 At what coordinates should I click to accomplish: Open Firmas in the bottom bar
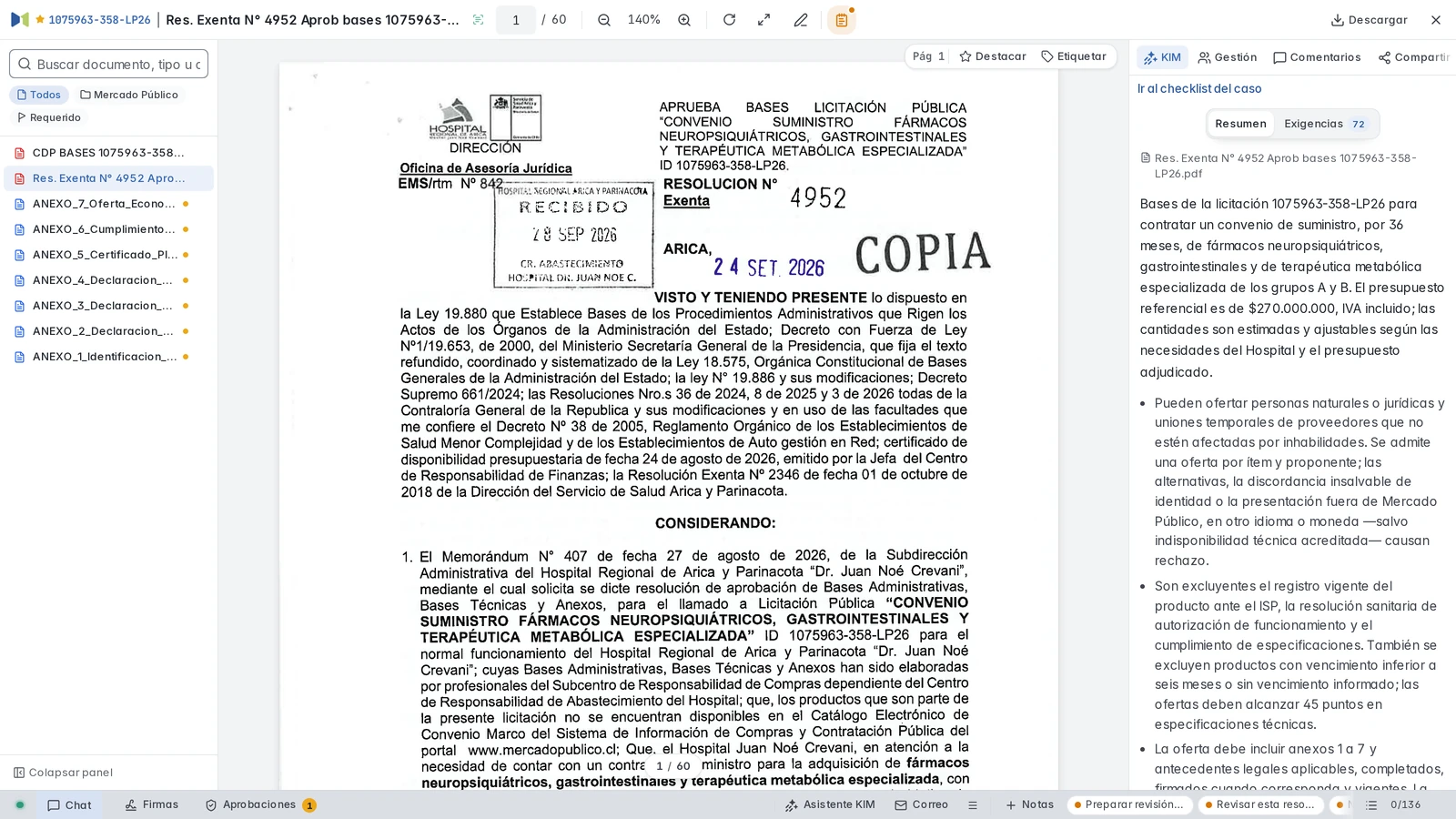point(152,805)
